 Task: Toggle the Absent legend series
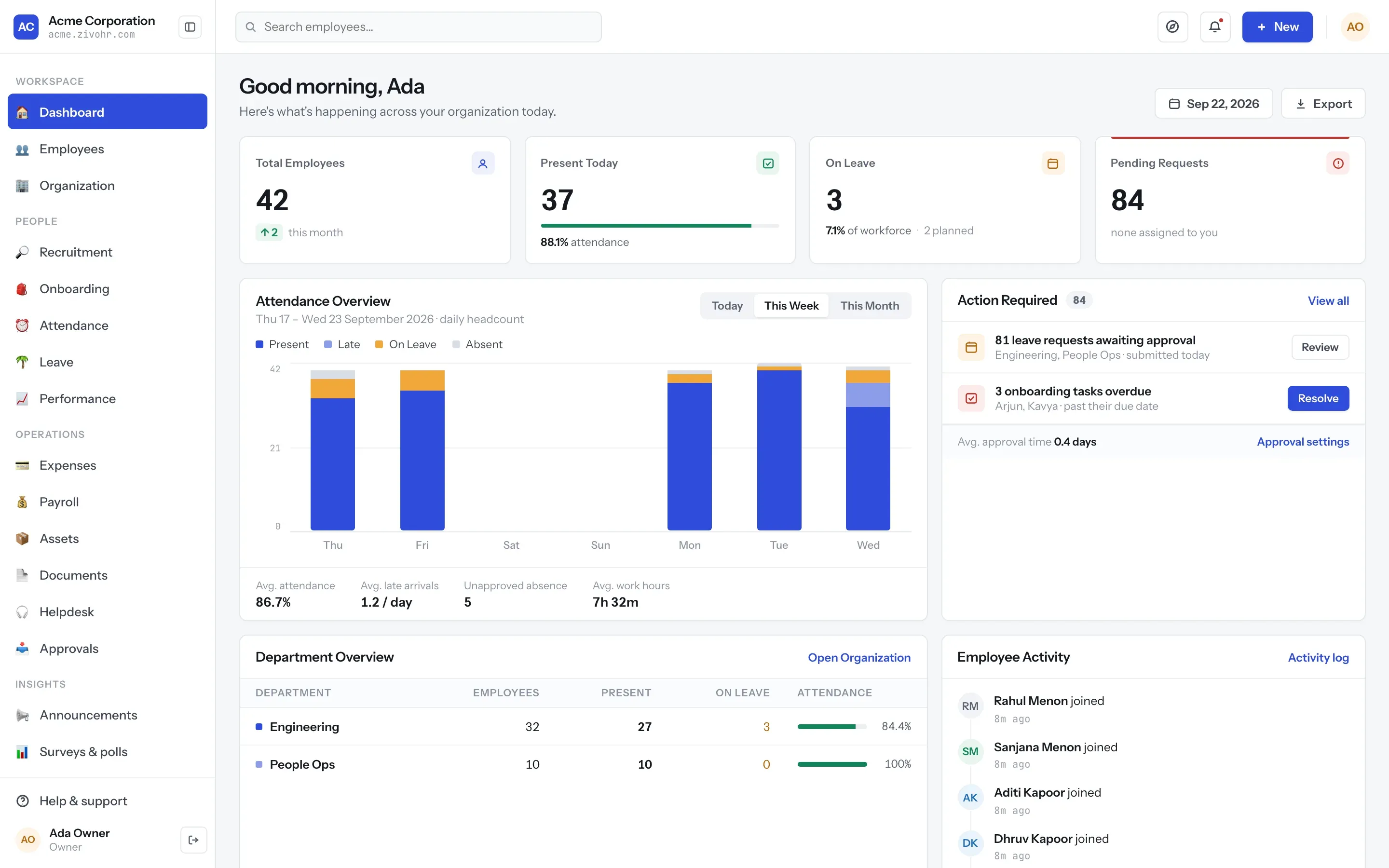[x=477, y=344]
